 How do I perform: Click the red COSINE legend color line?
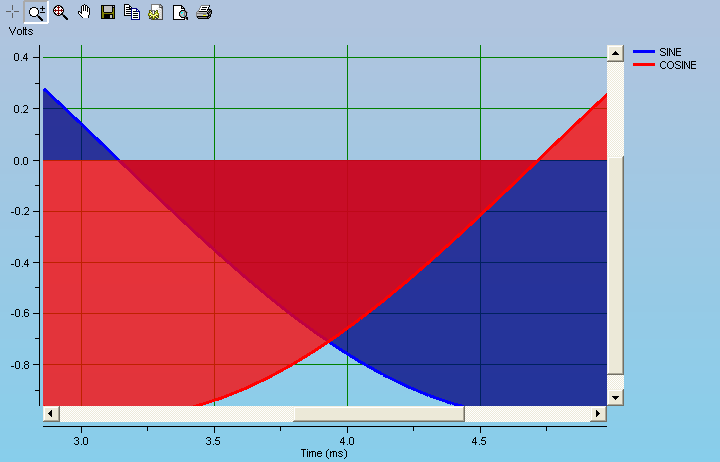click(x=643, y=65)
